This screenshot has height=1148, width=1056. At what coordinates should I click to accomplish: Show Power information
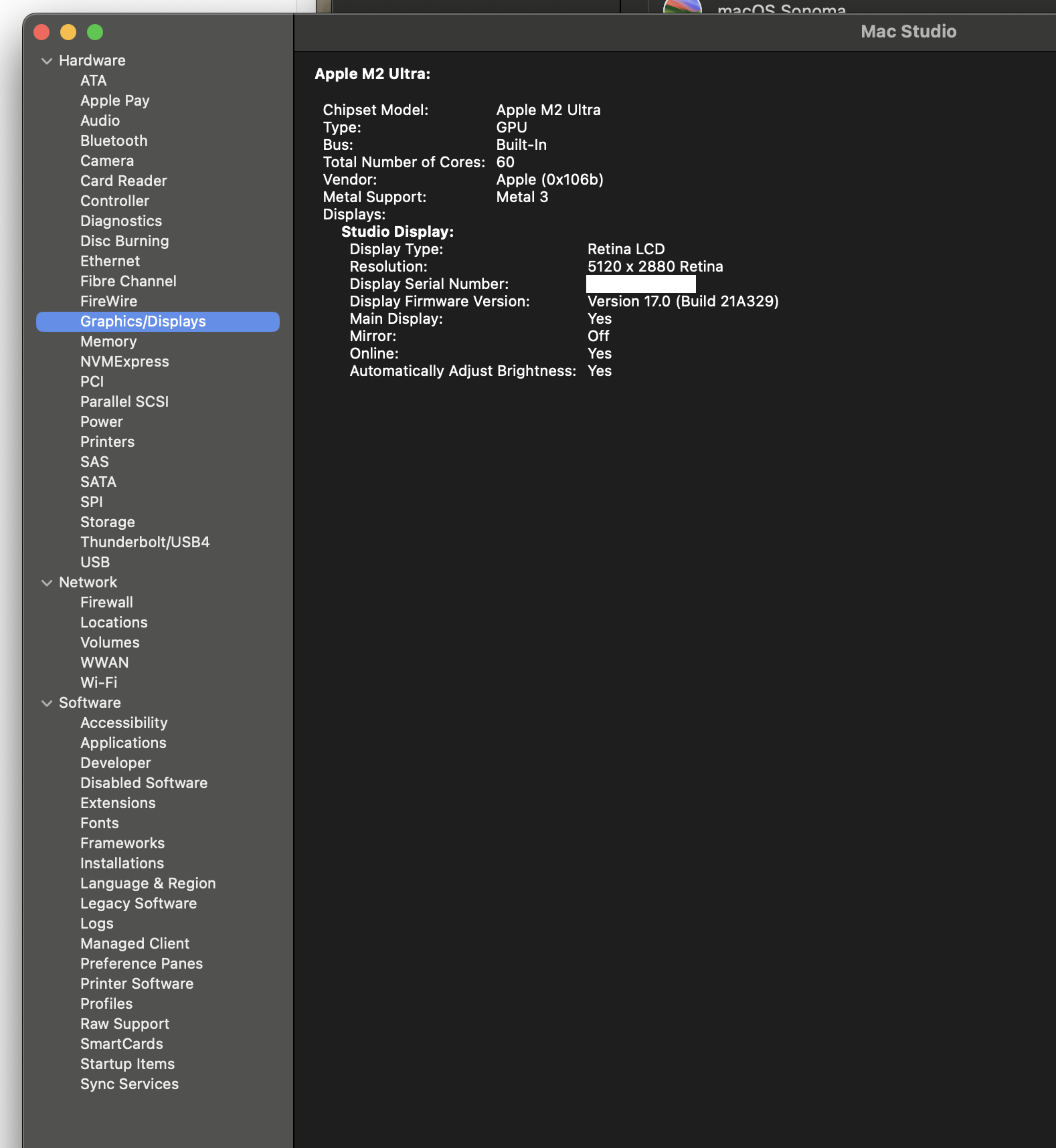[x=102, y=421]
